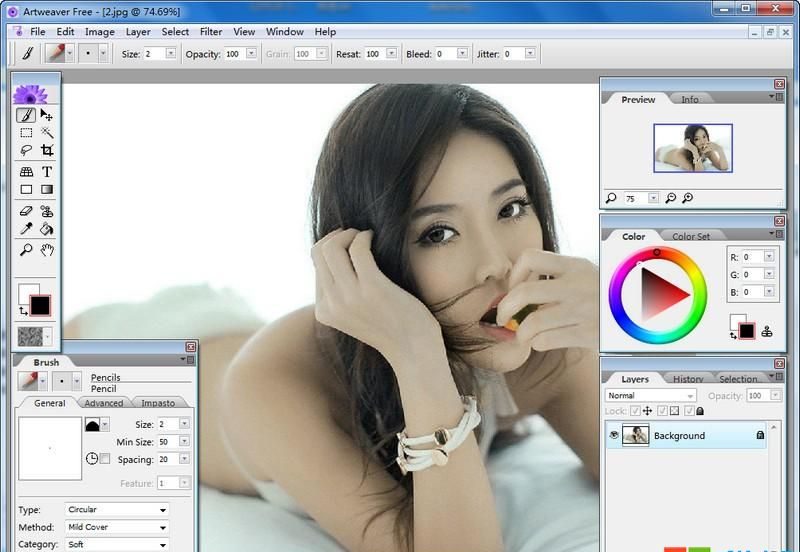Toggle the first Lock checkbox in Layers panel

pos(635,411)
